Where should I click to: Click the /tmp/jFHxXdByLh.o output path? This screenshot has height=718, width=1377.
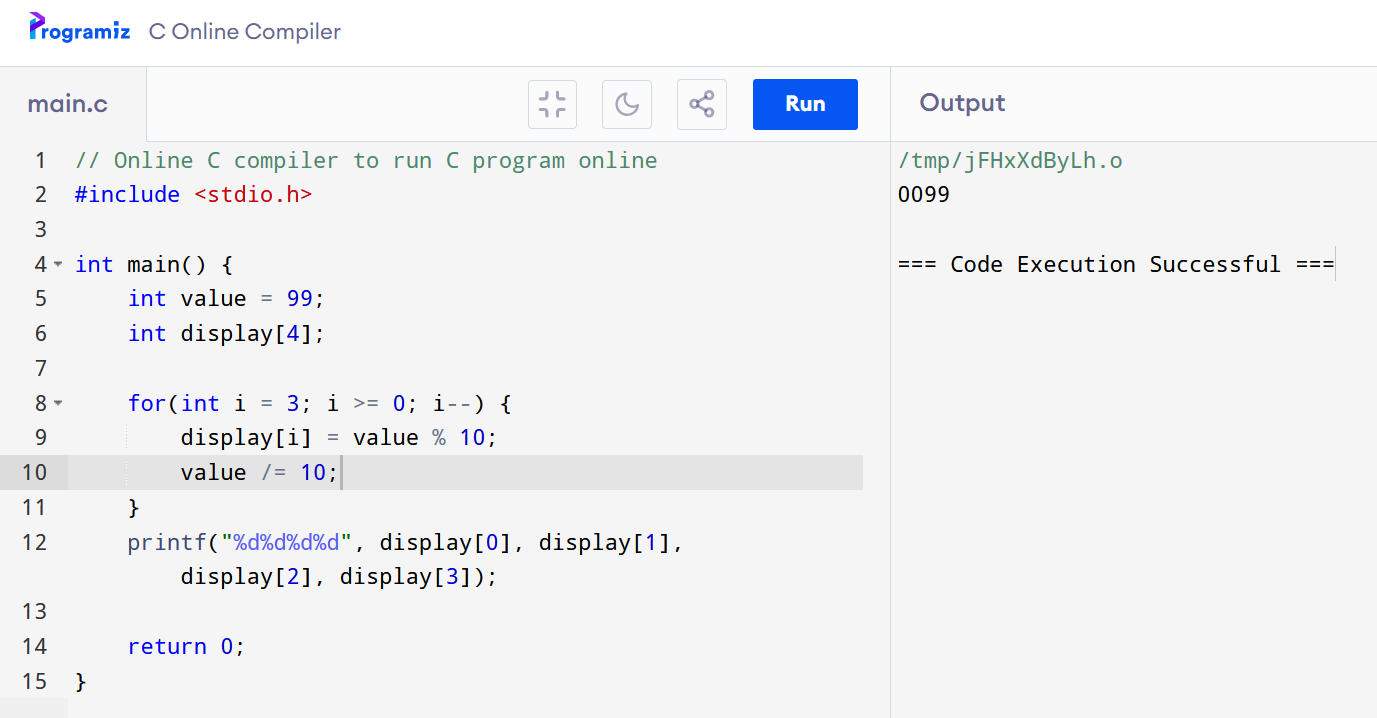pos(1010,160)
